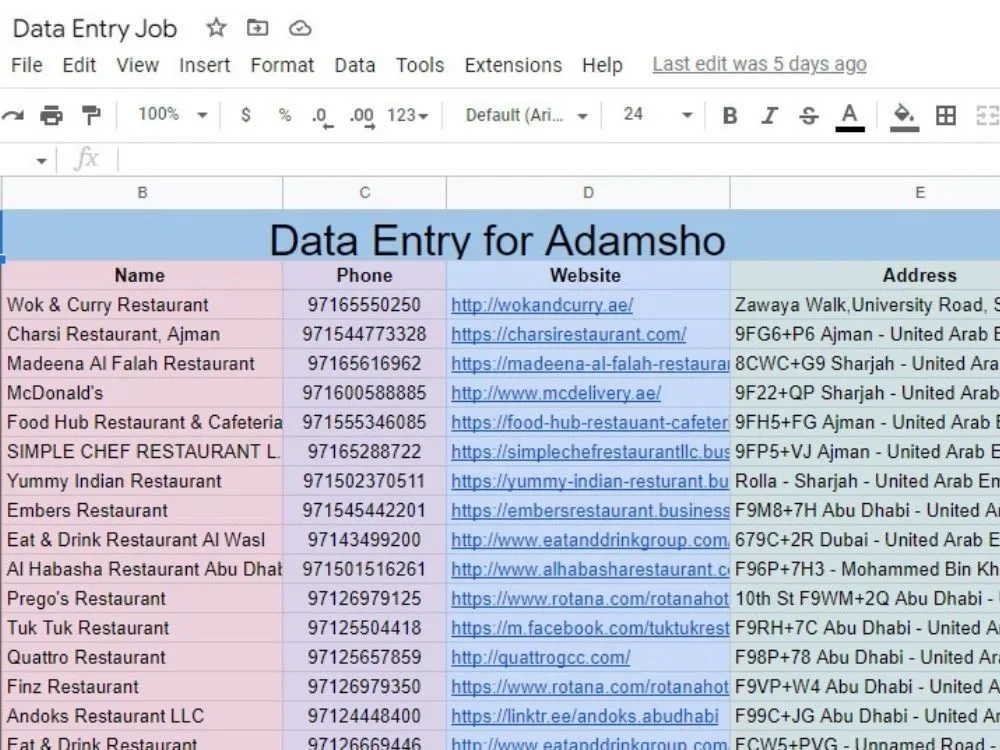Viewport: 1000px width, 750px height.
Task: Open the zoom 100% dropdown
Action: (x=173, y=115)
